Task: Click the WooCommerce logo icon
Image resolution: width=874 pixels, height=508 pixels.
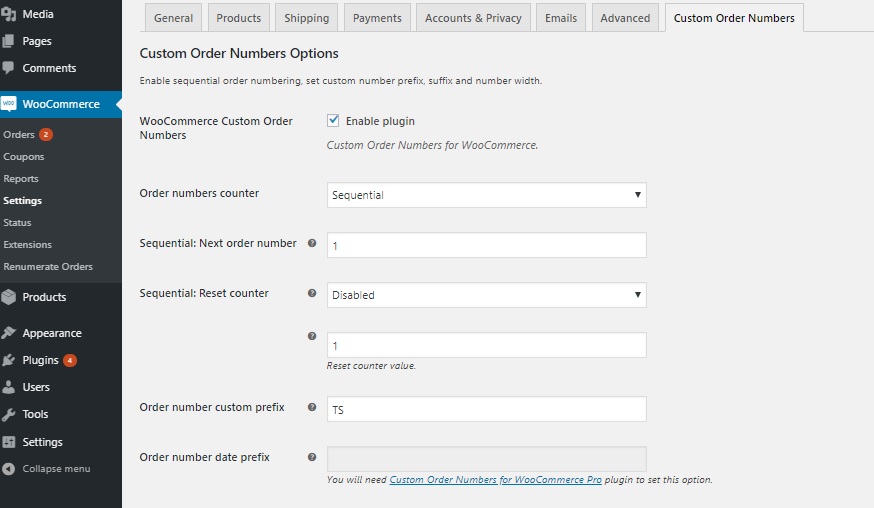Action: point(9,104)
